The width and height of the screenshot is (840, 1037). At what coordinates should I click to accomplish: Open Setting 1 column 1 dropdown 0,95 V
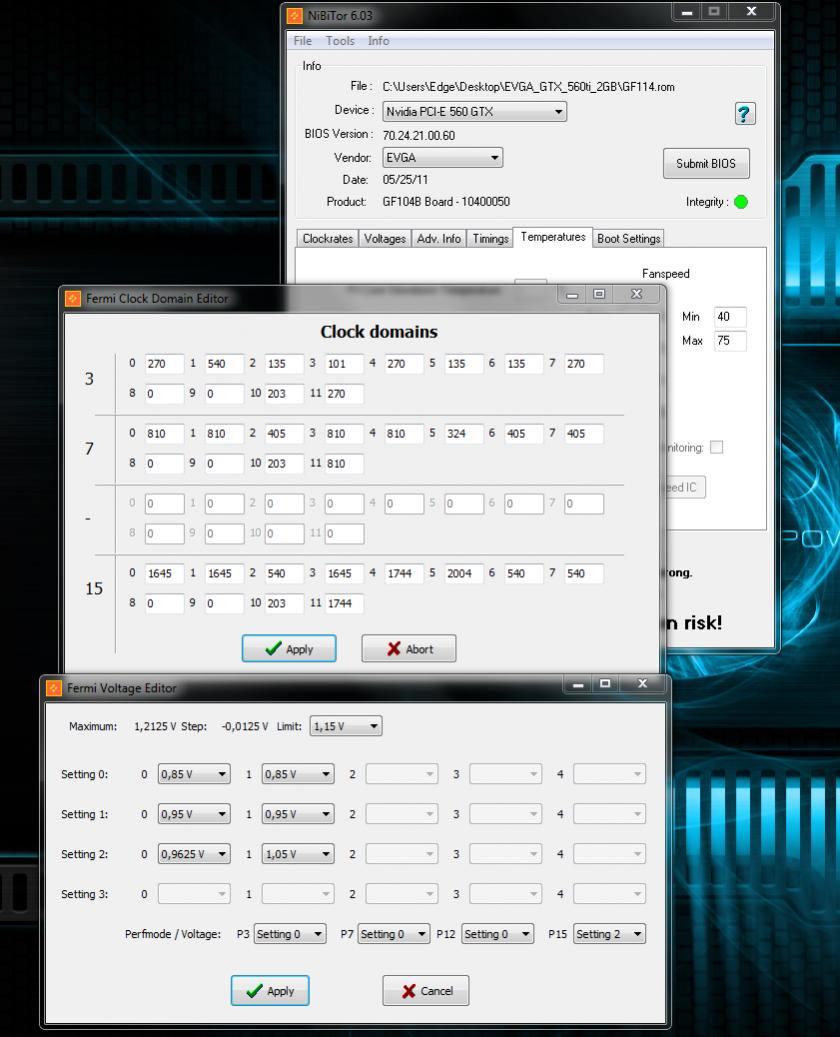click(x=298, y=814)
